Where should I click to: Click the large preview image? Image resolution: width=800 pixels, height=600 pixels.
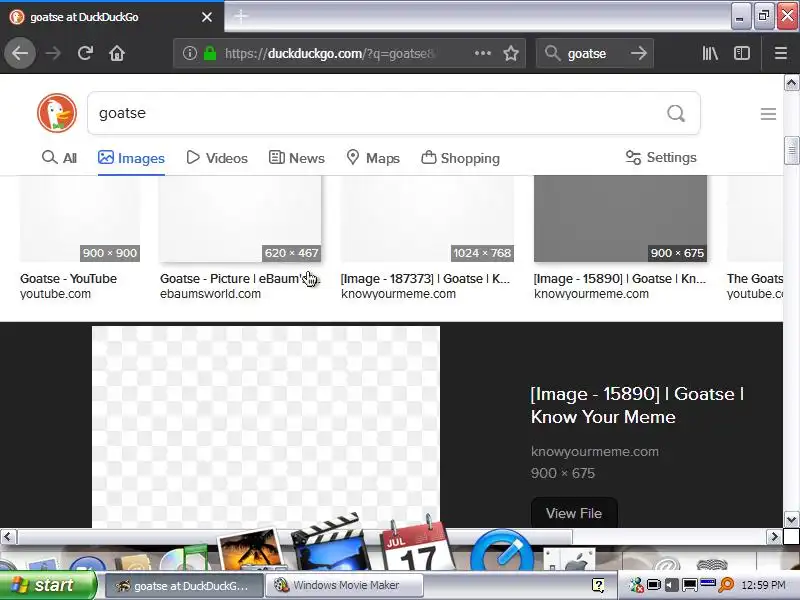[x=266, y=427]
